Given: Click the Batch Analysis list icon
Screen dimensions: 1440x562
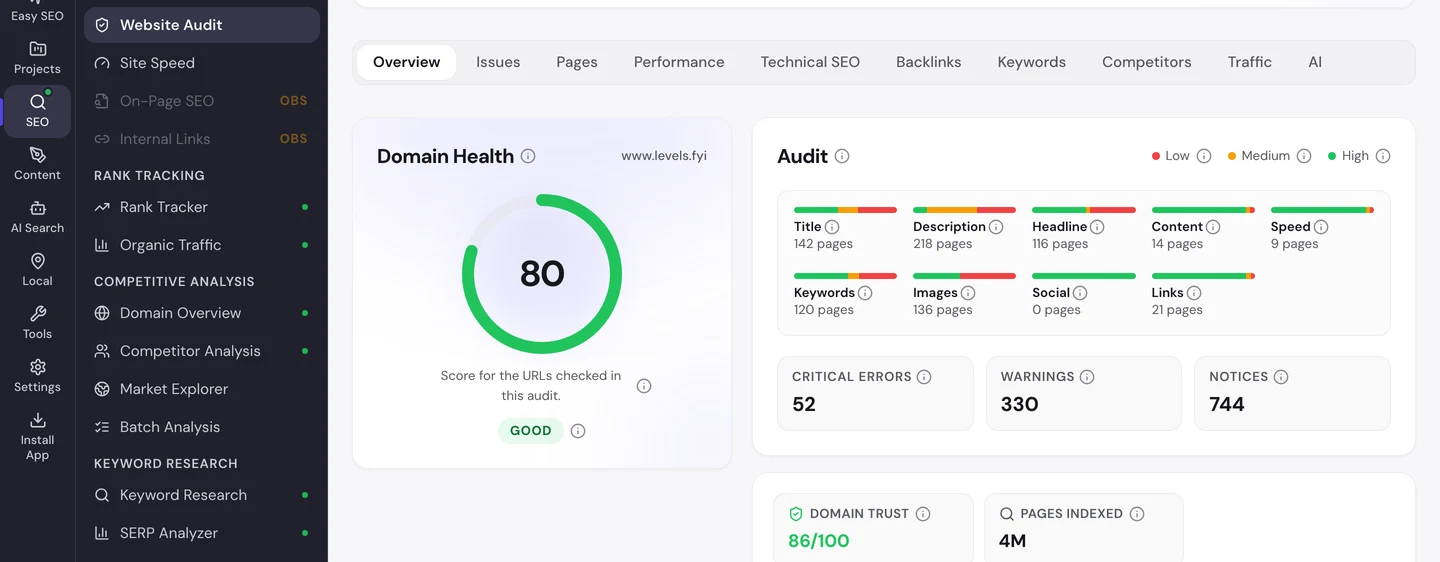Looking at the screenshot, I should [x=102, y=427].
